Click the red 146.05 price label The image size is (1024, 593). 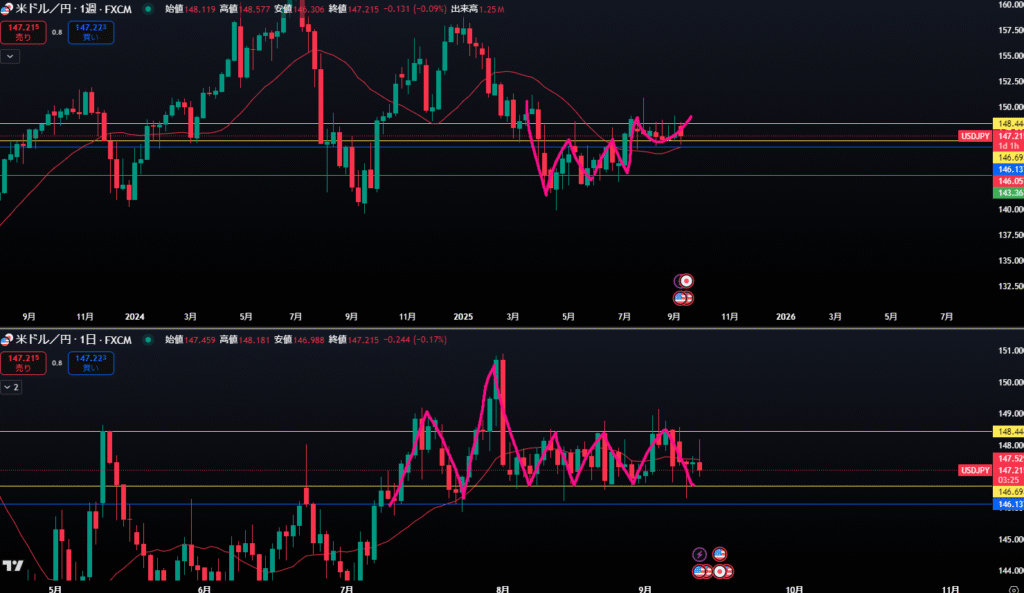tap(1008, 181)
